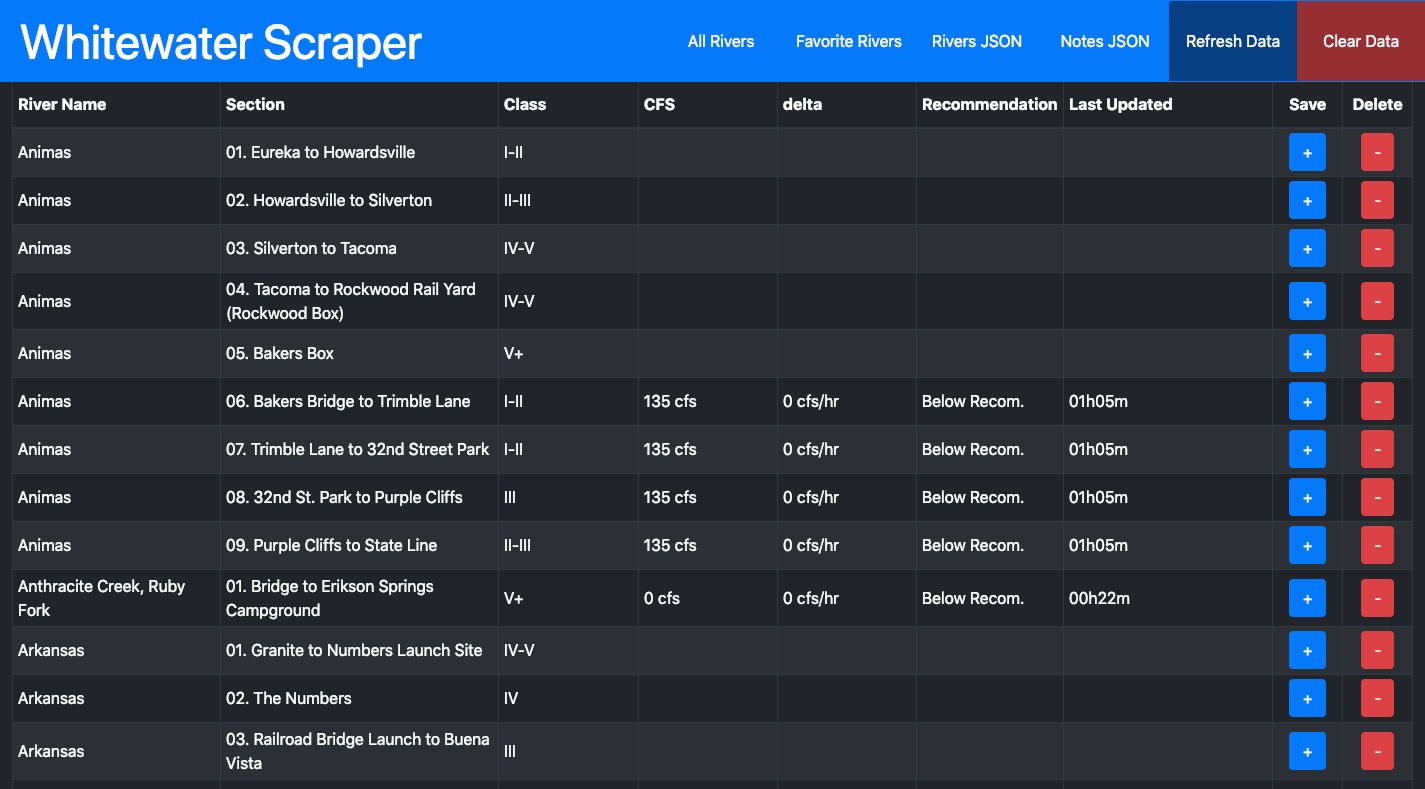Image resolution: width=1425 pixels, height=789 pixels.
Task: Delete Railroad Bridge Launch to Buena Vista
Action: (1377, 751)
